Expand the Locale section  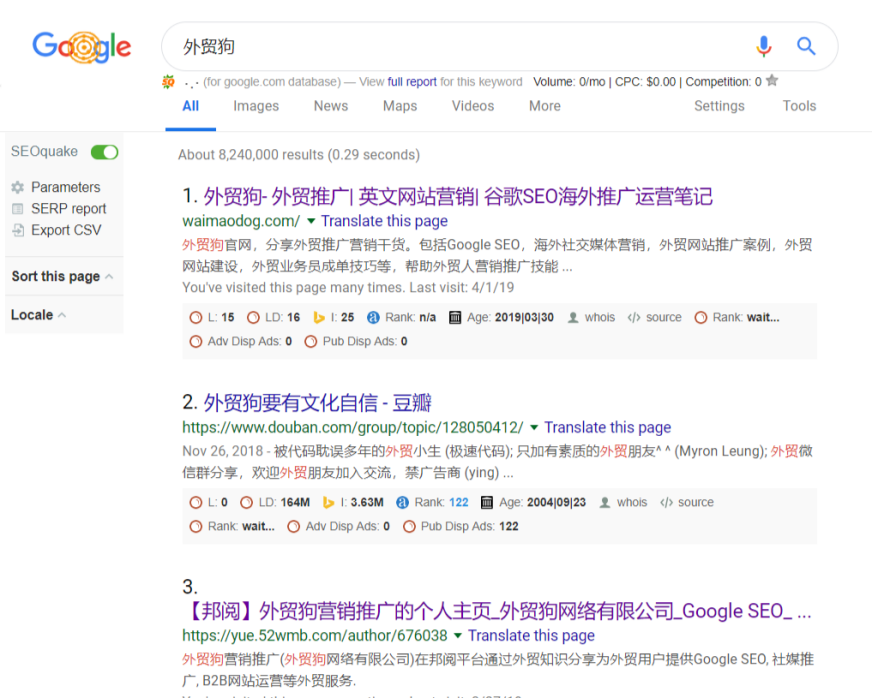pyautogui.click(x=38, y=315)
